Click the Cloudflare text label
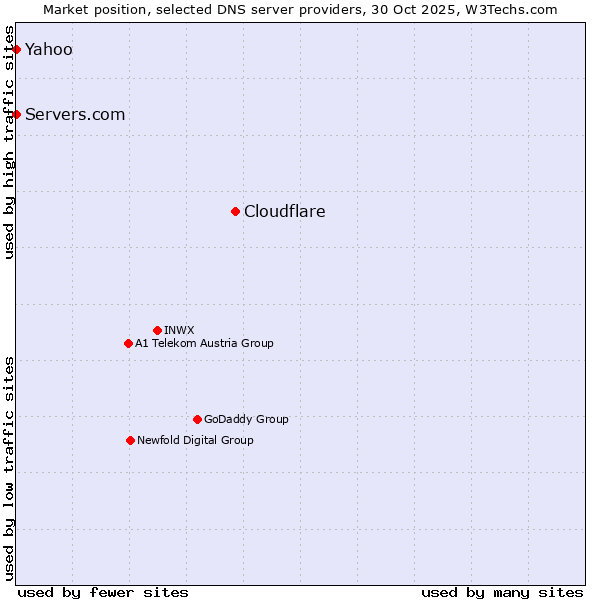The image size is (600, 600). pos(285,211)
